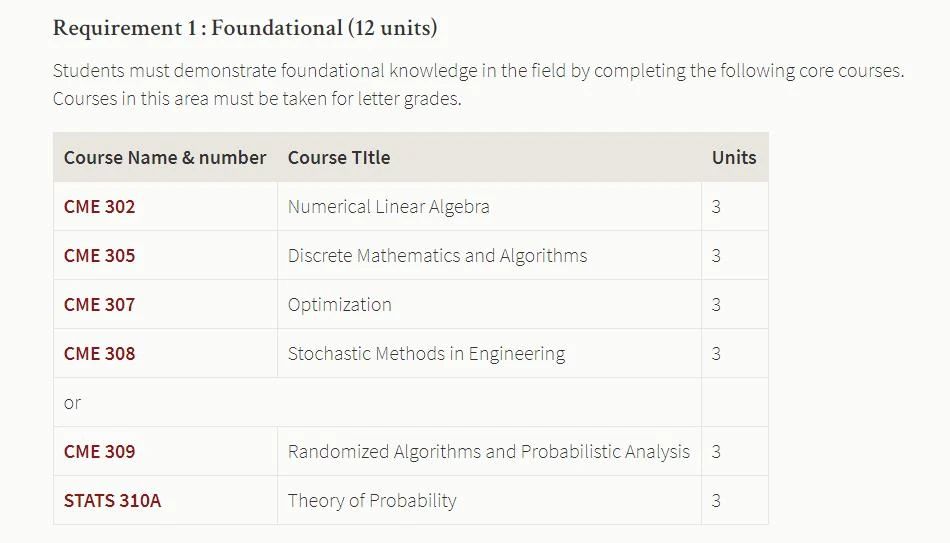Click the Course Title column header
This screenshot has width=950, height=543.
339,158
